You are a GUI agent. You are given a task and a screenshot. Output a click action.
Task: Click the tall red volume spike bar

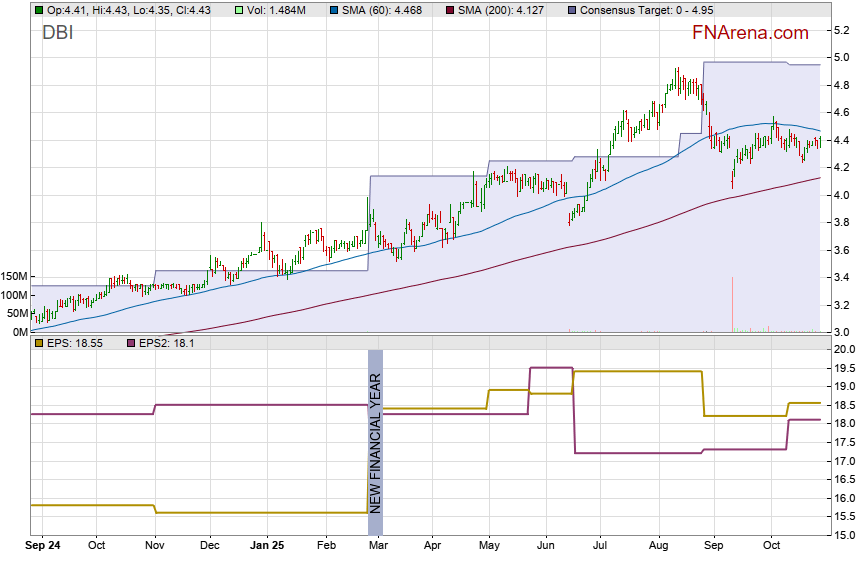(x=733, y=303)
